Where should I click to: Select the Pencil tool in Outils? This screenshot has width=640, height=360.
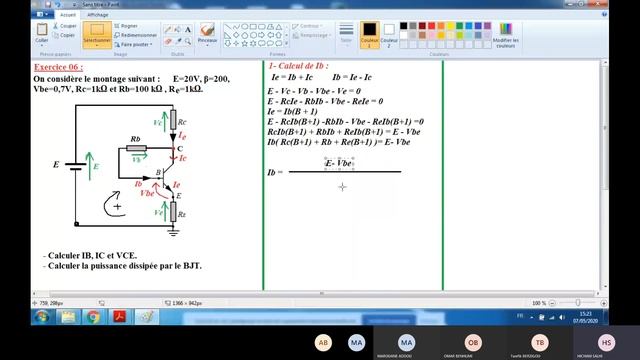tap(168, 30)
